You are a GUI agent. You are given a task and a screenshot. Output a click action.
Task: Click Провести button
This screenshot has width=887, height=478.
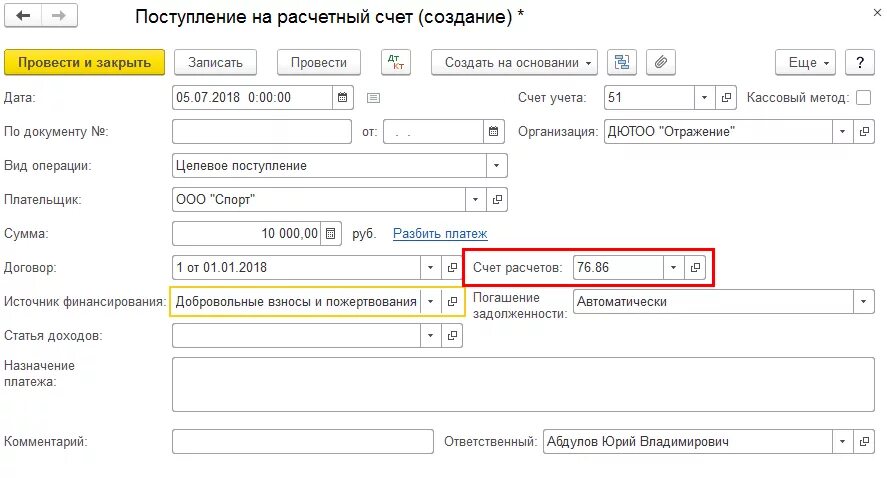[x=318, y=62]
